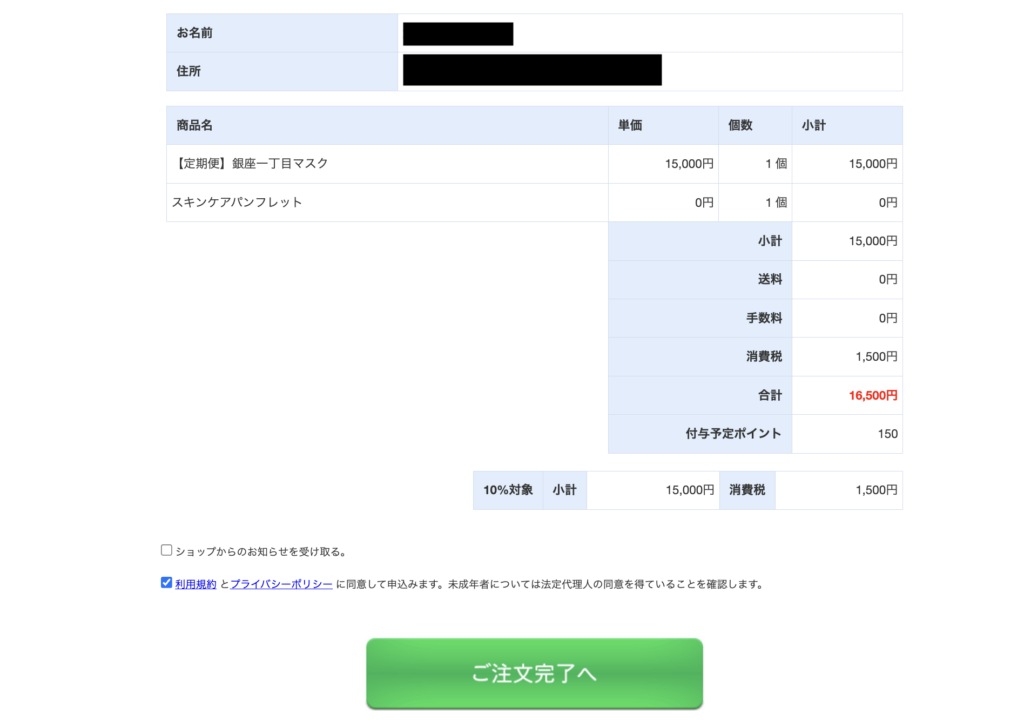Click the 個数 column header

tap(740, 126)
